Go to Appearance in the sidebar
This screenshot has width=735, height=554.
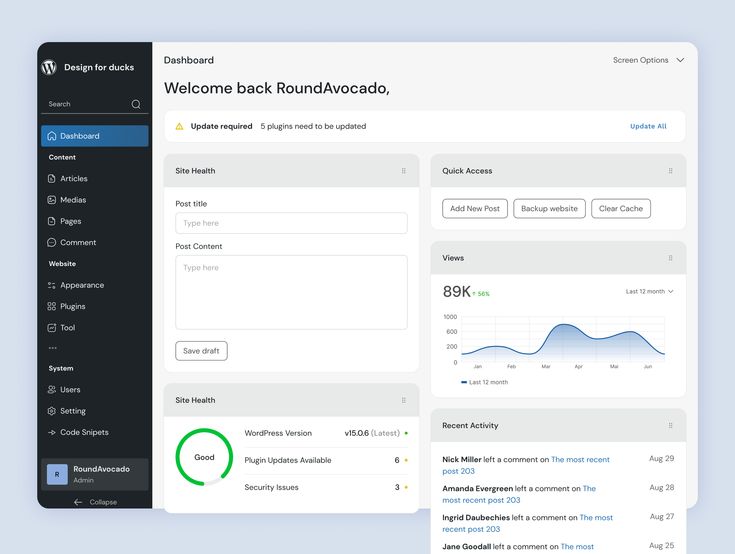click(x=81, y=285)
